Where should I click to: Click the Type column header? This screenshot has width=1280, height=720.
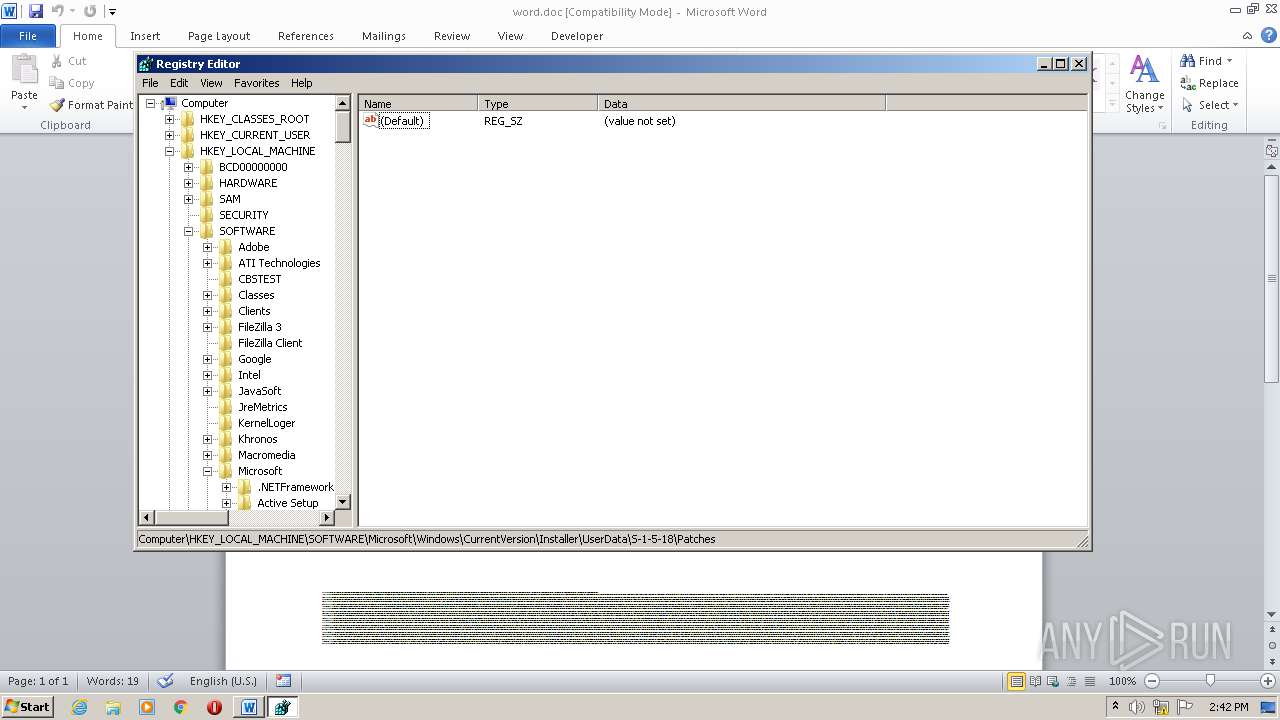click(x=538, y=103)
